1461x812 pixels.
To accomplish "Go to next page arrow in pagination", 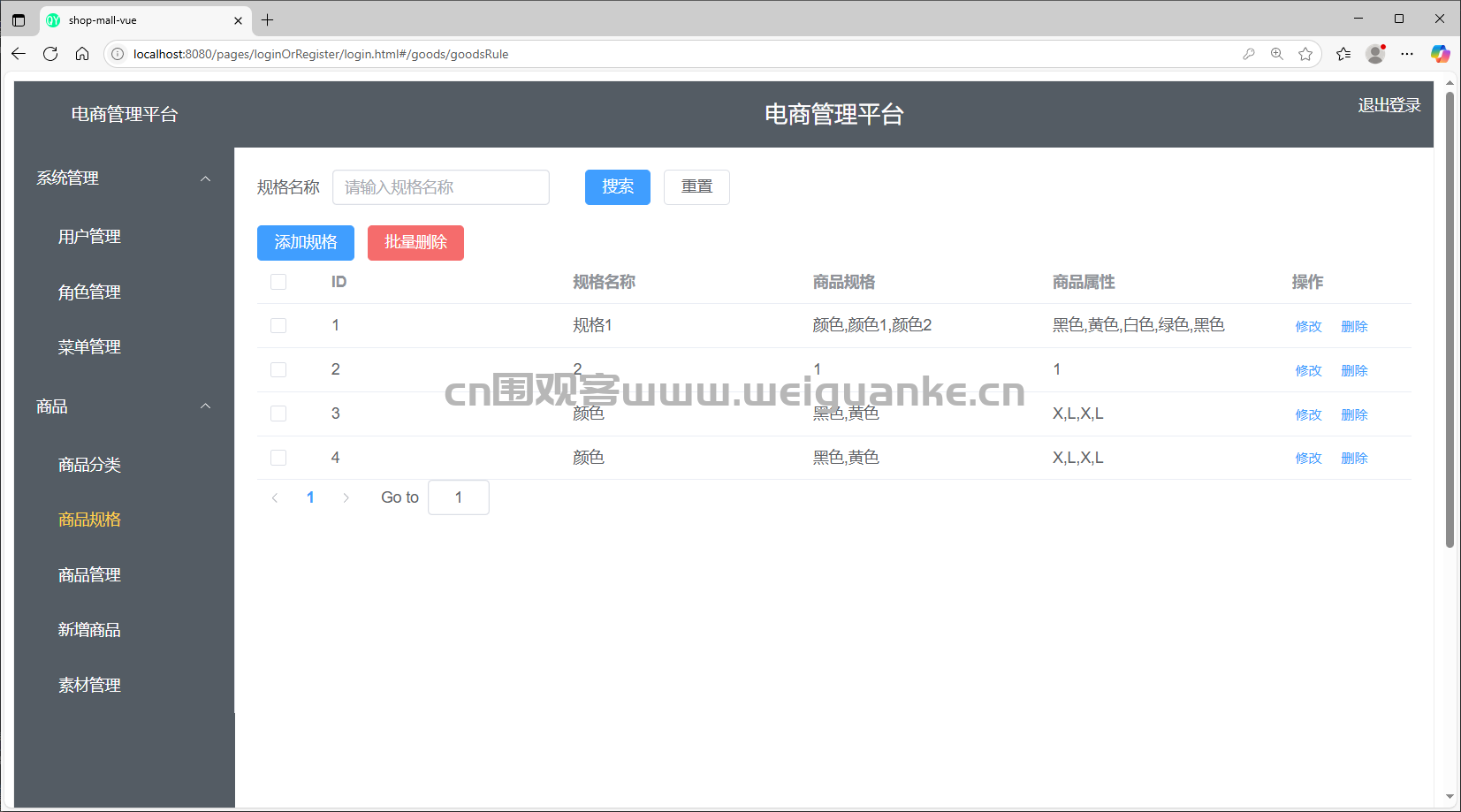I will 346,497.
